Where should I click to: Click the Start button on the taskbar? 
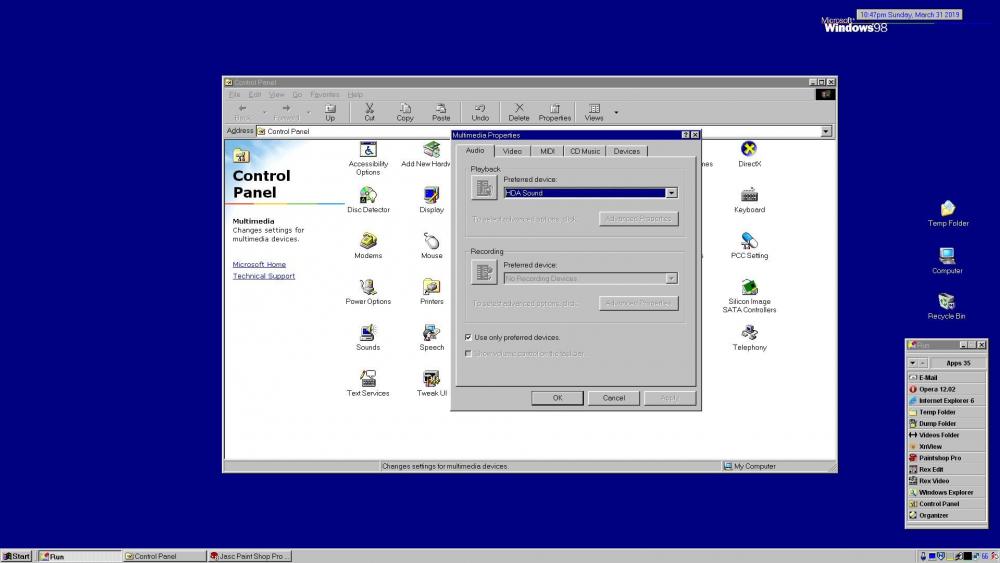17,556
